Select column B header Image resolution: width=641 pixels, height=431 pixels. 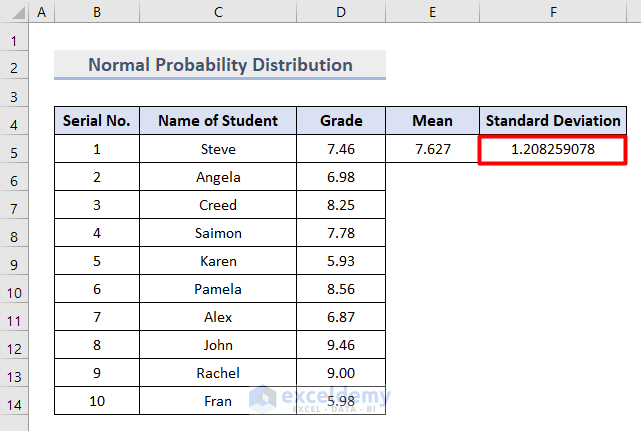tap(96, 14)
